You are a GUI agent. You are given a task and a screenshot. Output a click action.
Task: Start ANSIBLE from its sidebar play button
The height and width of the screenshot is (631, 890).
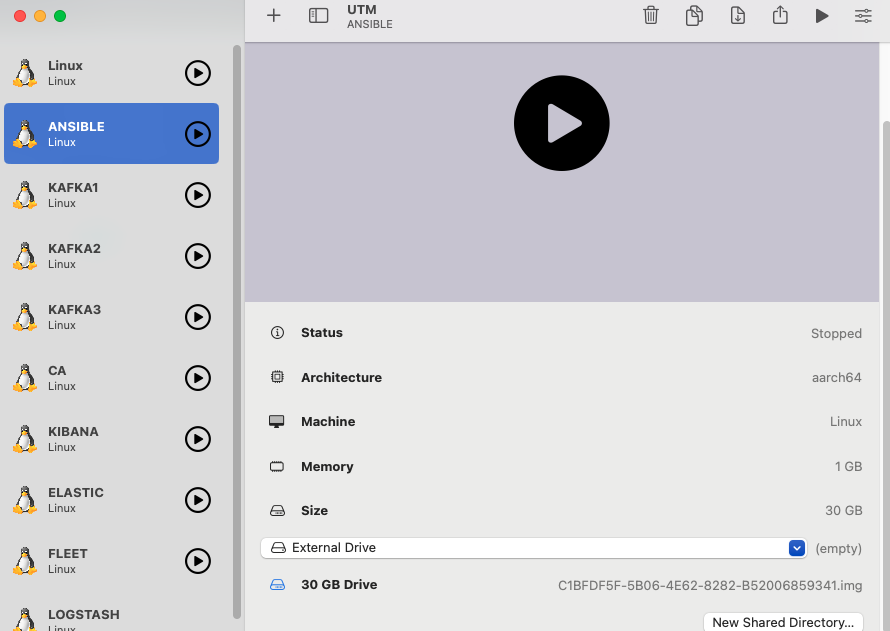[198, 134]
